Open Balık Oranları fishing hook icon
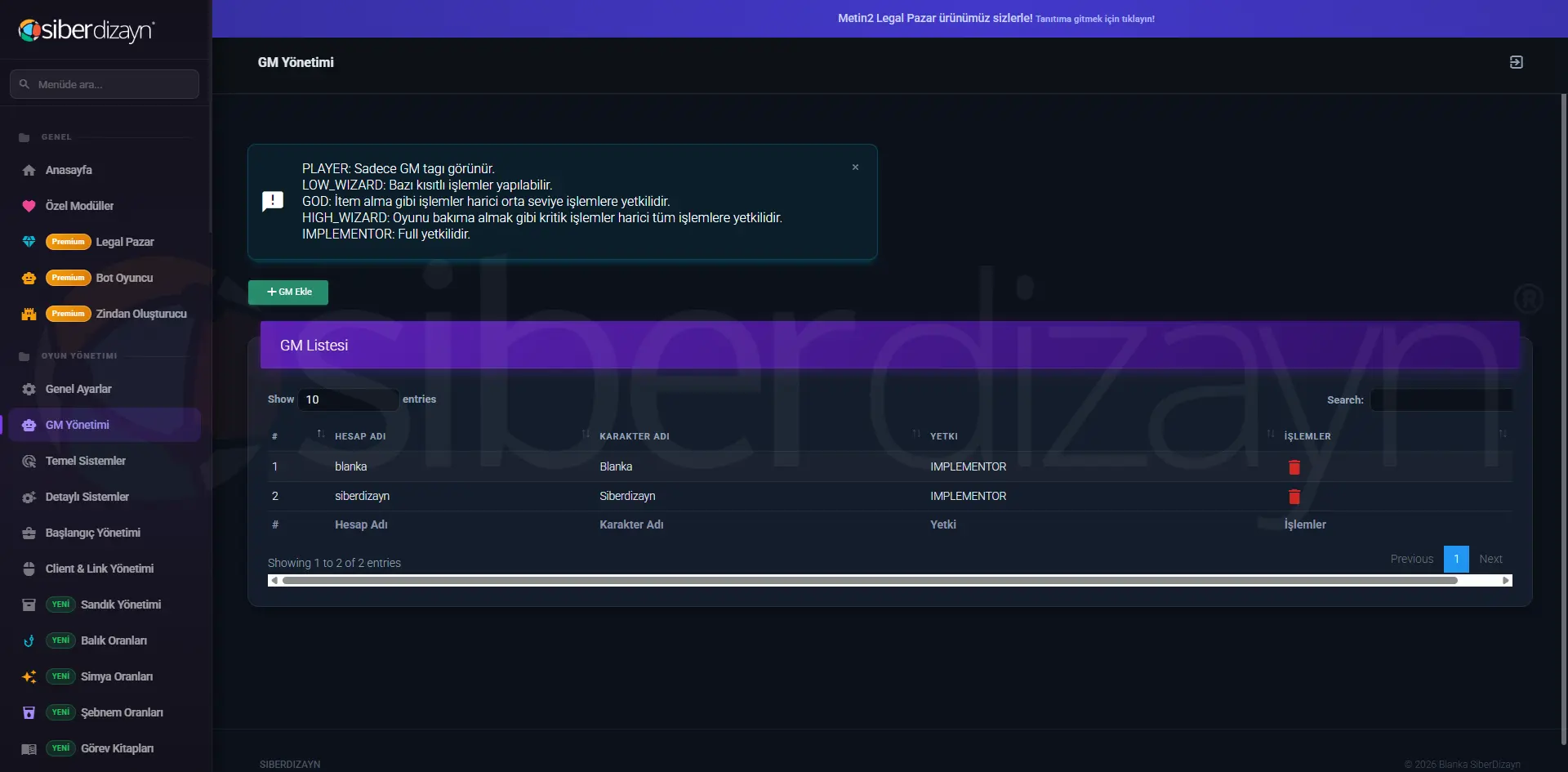 click(x=29, y=640)
